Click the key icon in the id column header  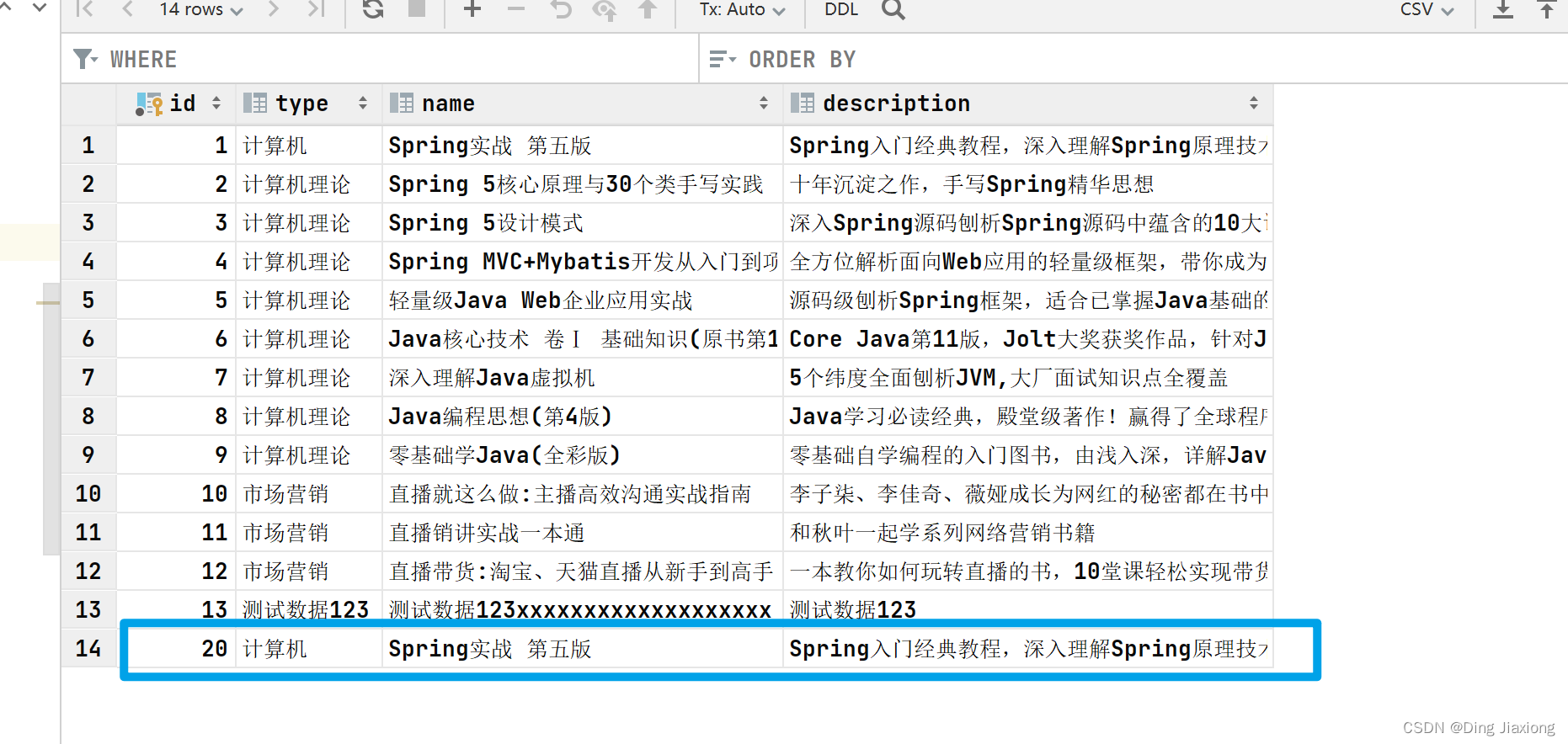click(149, 104)
